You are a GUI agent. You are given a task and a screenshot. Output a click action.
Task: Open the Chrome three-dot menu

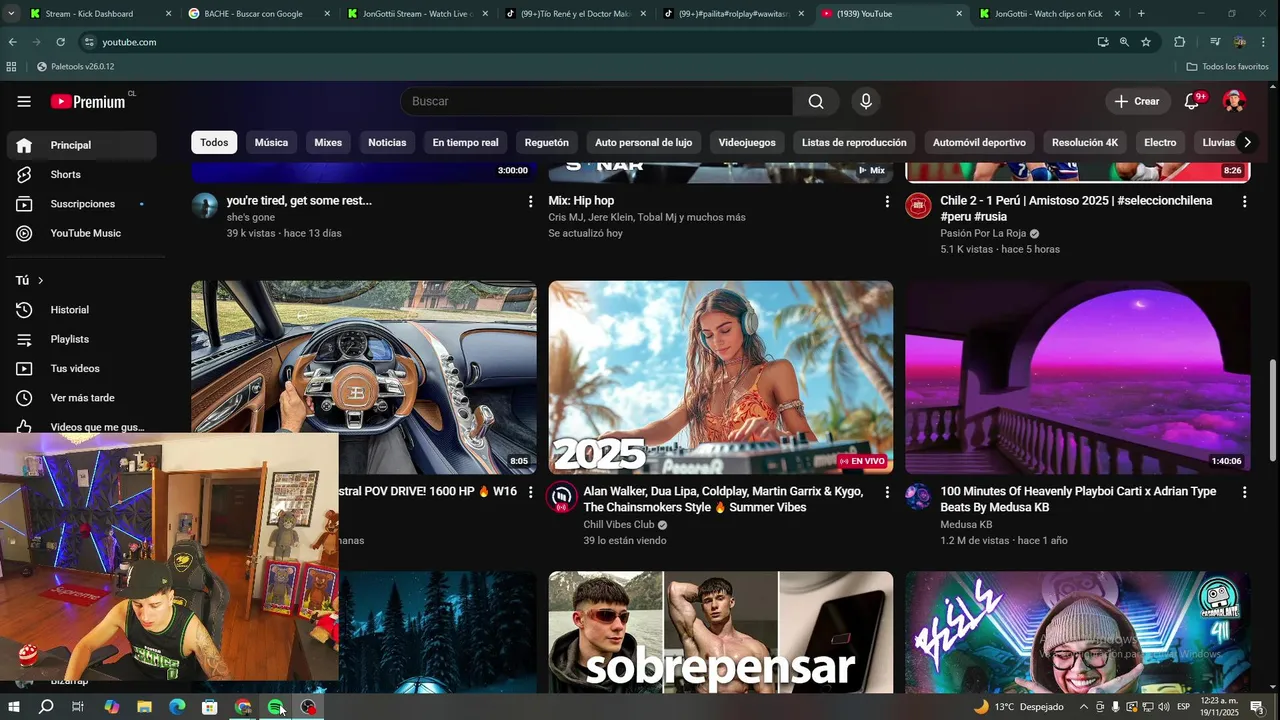tap(1265, 42)
